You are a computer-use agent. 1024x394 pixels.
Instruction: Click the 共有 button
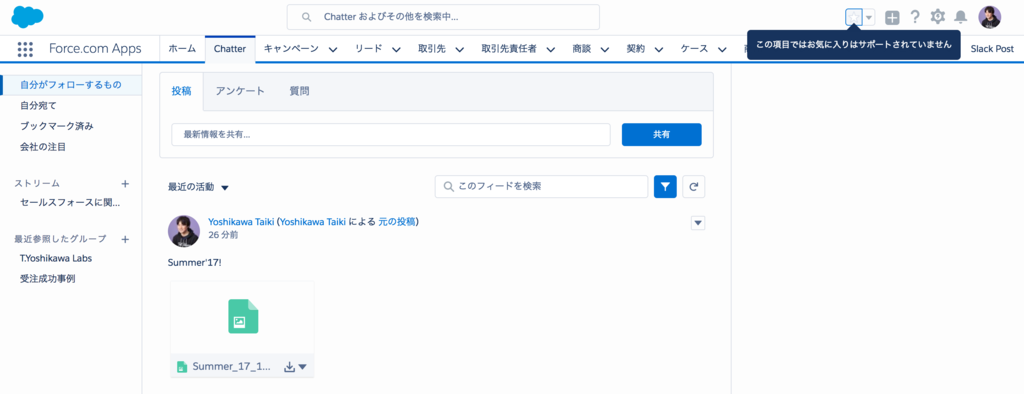662,135
